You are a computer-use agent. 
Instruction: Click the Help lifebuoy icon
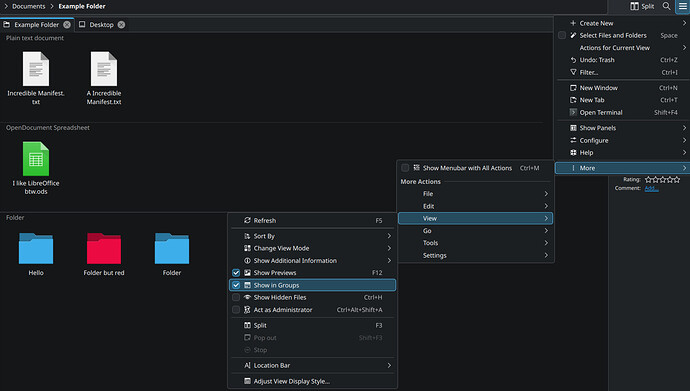point(573,153)
